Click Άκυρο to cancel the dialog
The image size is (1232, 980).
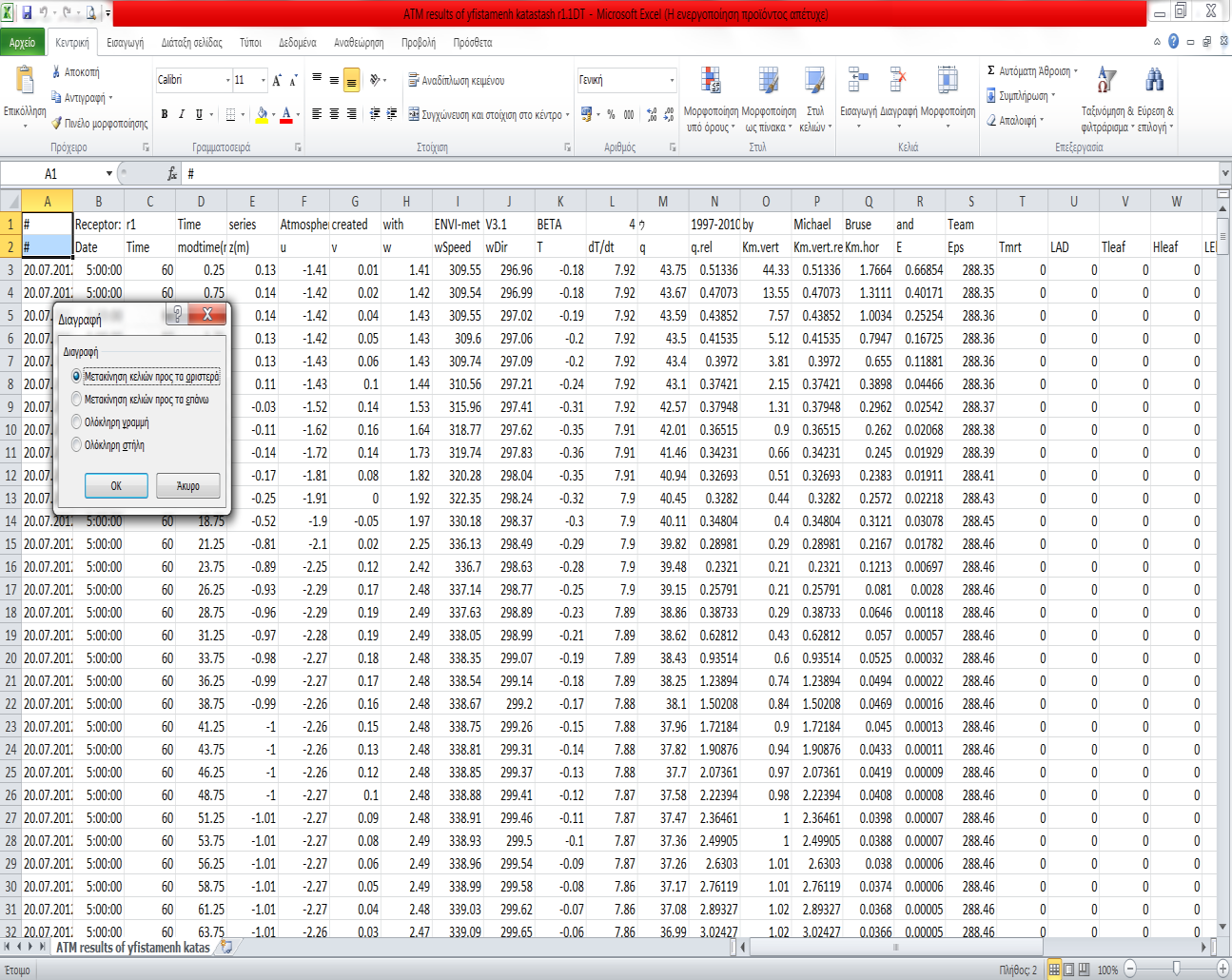(x=188, y=486)
